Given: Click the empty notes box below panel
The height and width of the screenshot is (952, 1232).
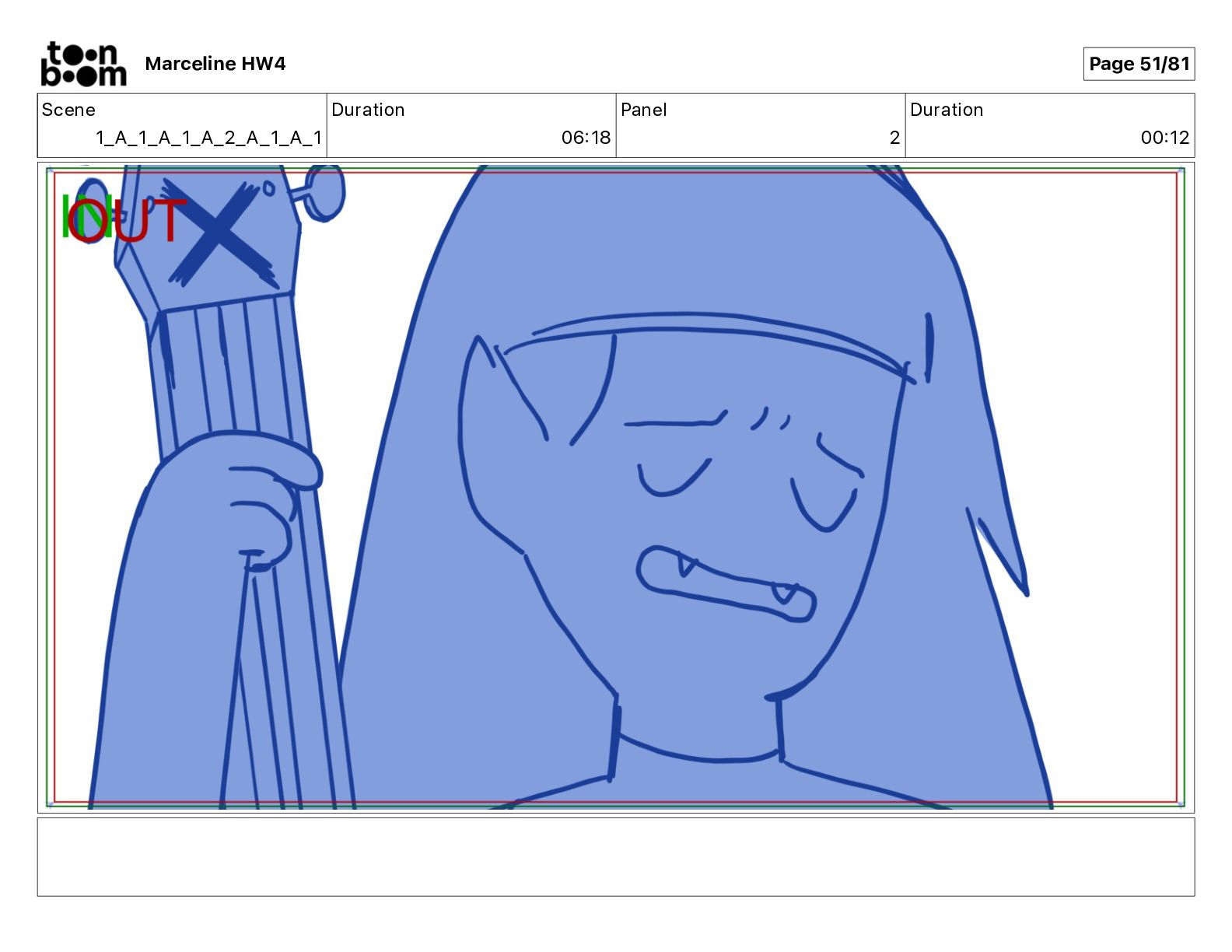Looking at the screenshot, I should pos(616,856).
